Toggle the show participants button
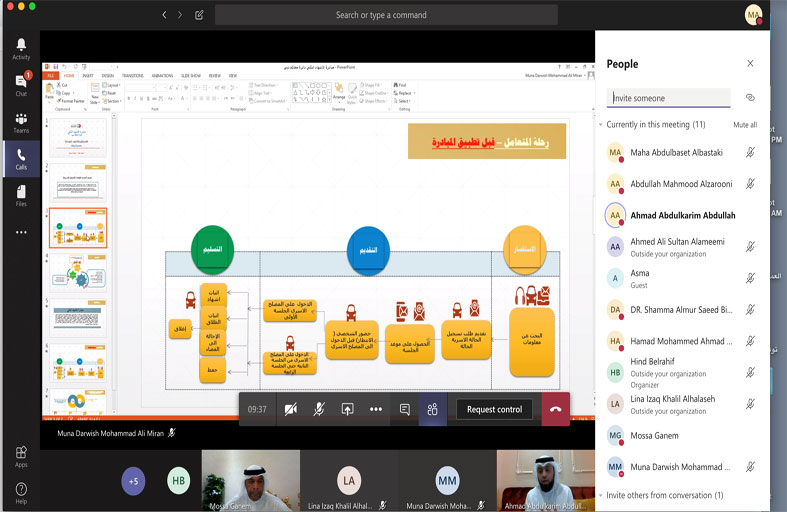The image size is (787, 512). click(433, 409)
